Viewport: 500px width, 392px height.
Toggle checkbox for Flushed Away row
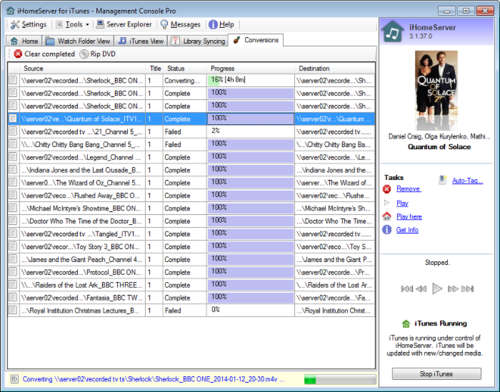[13, 195]
